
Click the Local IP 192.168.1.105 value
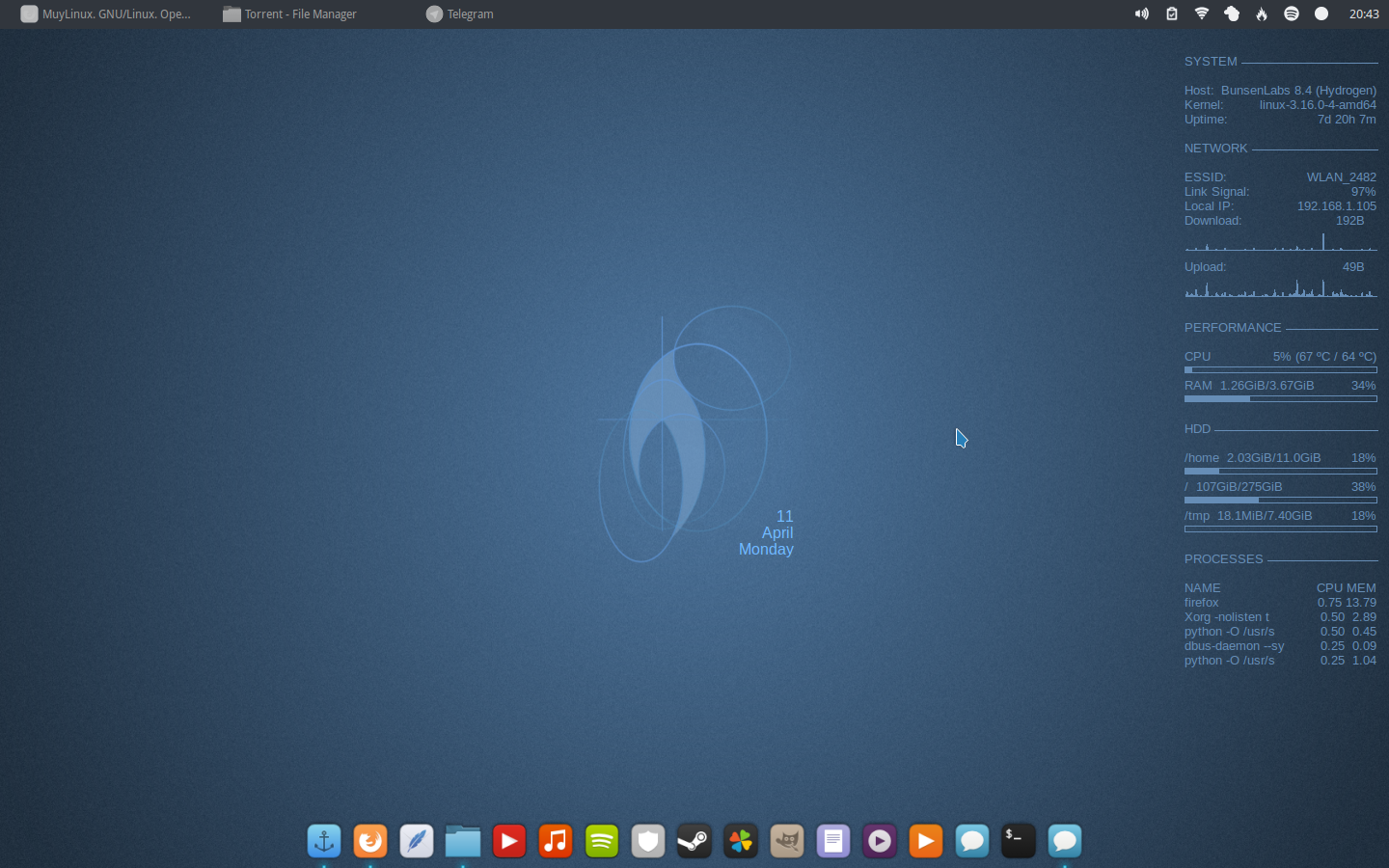click(x=1337, y=206)
